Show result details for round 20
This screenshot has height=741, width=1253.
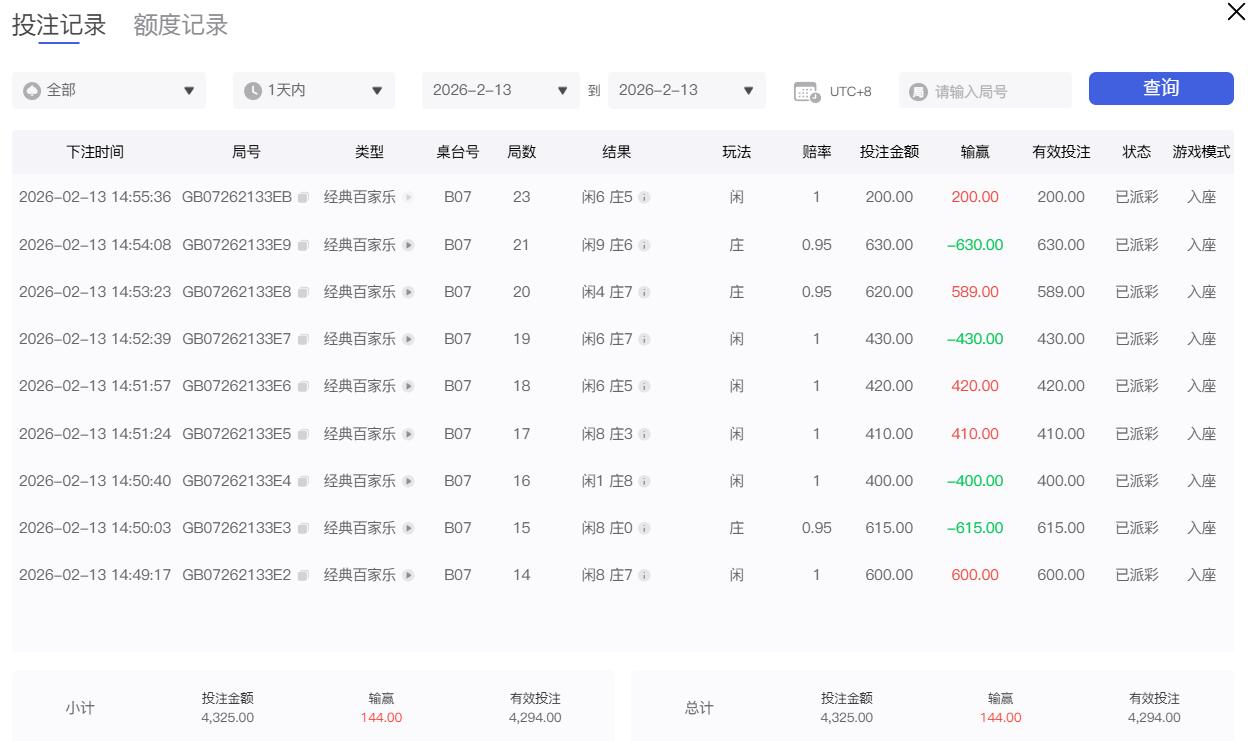tap(644, 293)
